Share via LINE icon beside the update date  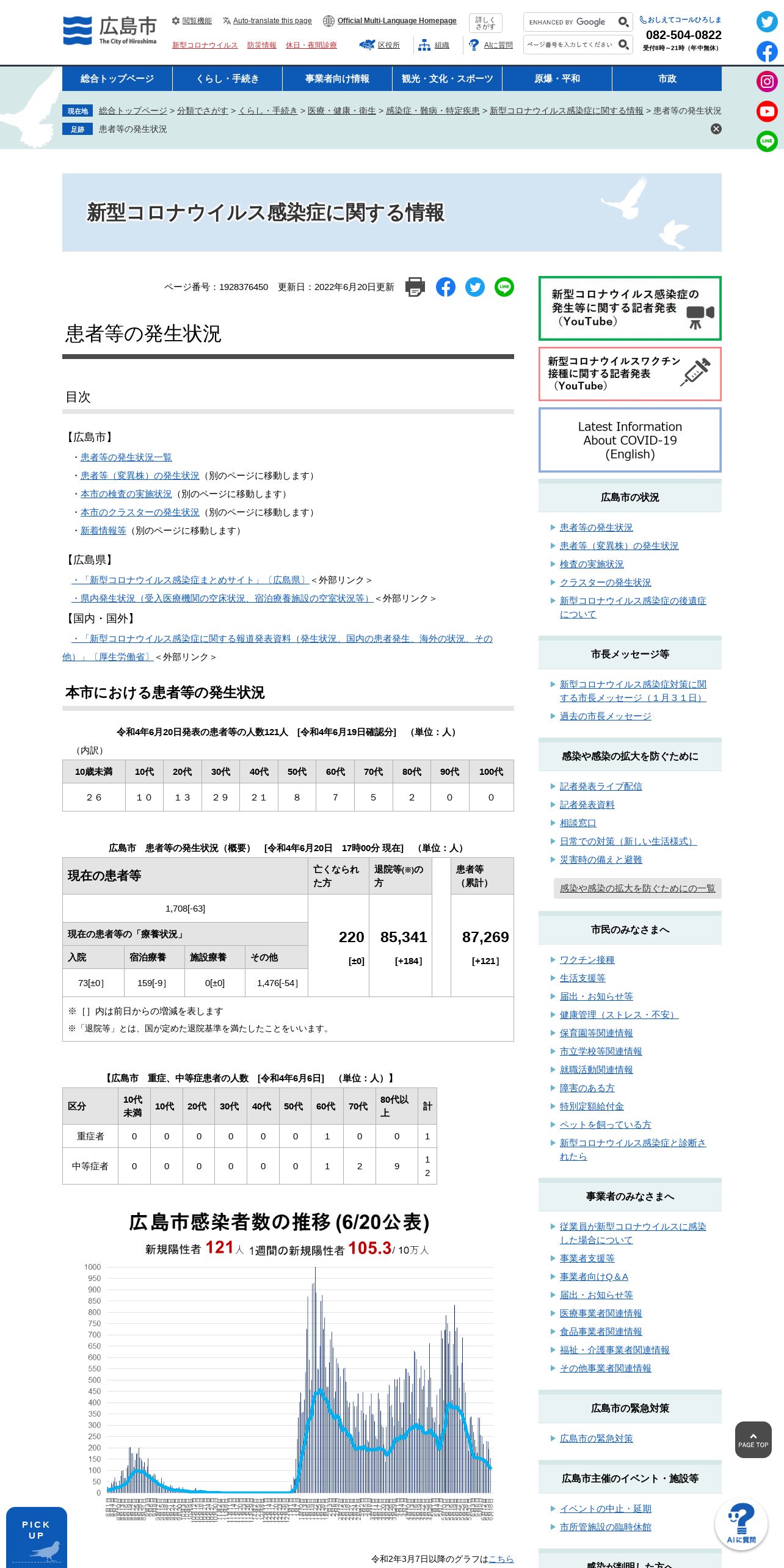coord(504,287)
